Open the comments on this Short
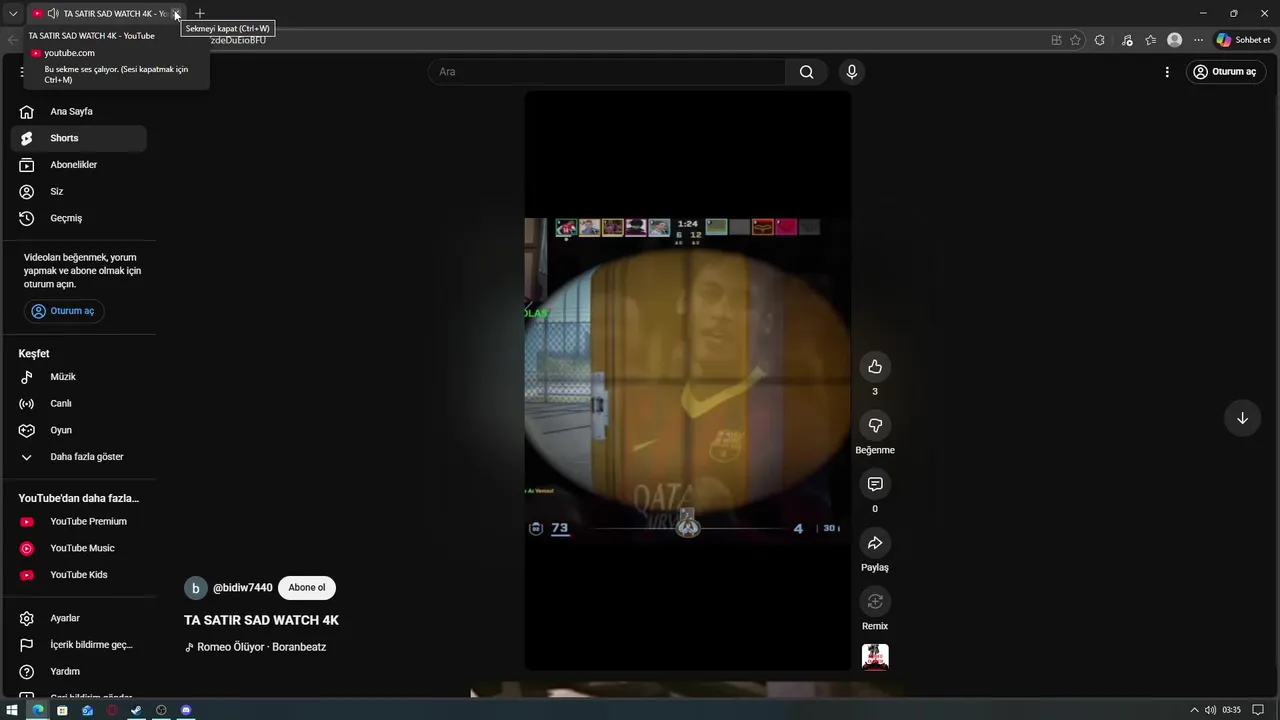 coord(875,484)
